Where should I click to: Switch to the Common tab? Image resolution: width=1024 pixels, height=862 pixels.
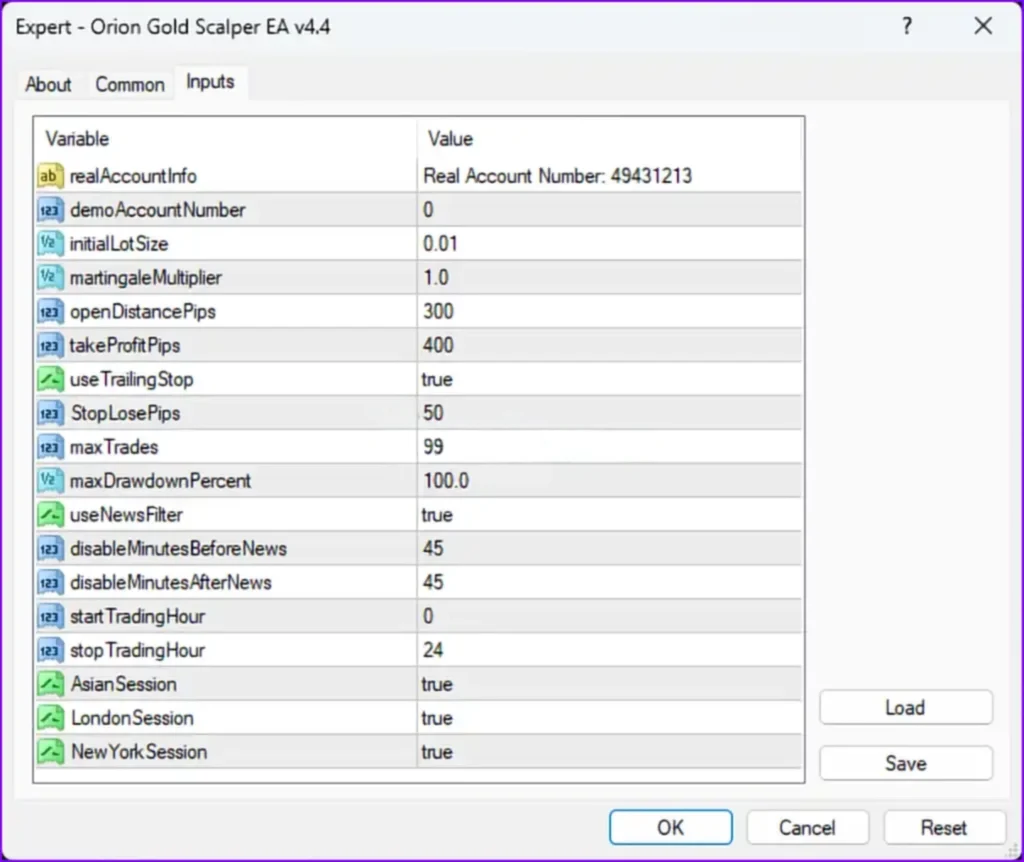130,85
